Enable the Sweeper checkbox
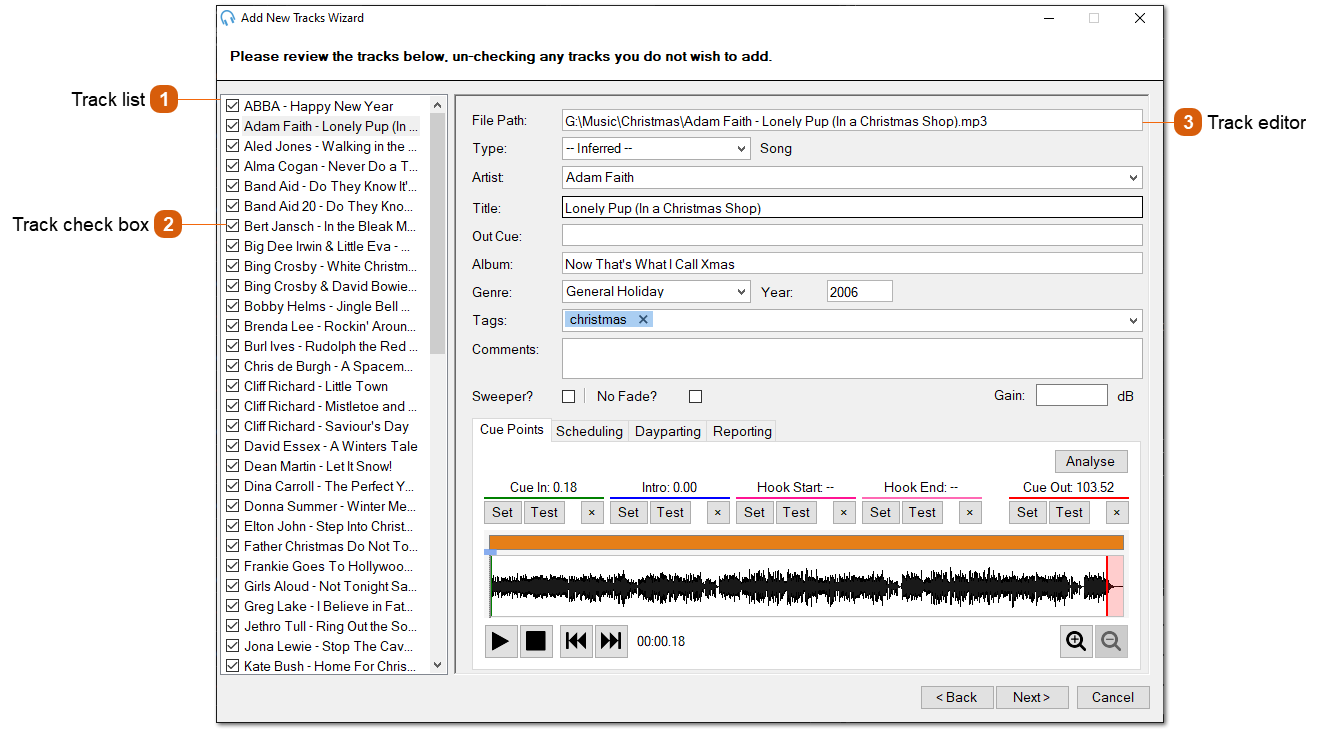Image resolution: width=1322 pixels, height=732 pixels. coord(569,397)
